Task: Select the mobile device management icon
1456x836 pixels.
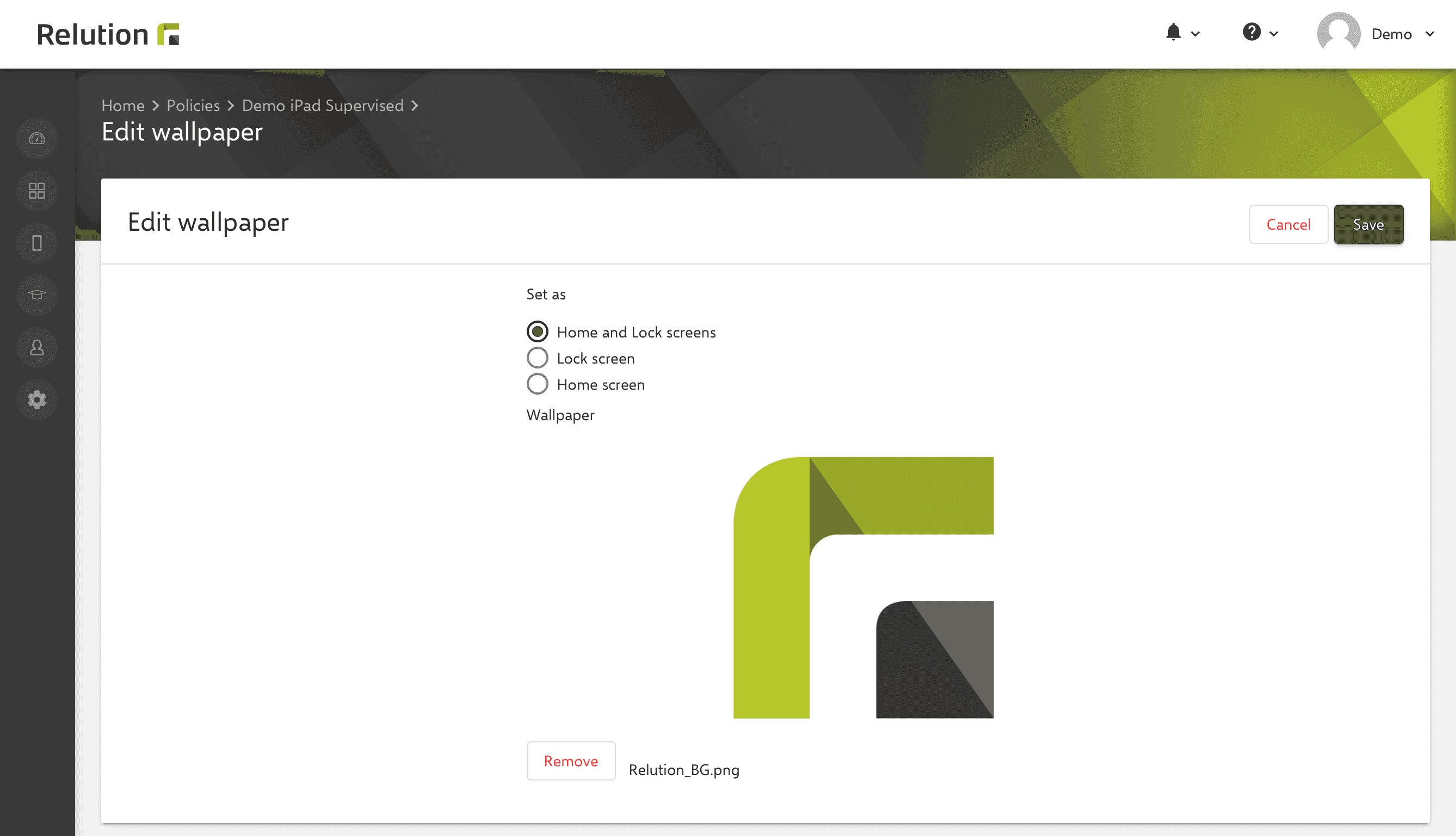Action: click(x=38, y=242)
